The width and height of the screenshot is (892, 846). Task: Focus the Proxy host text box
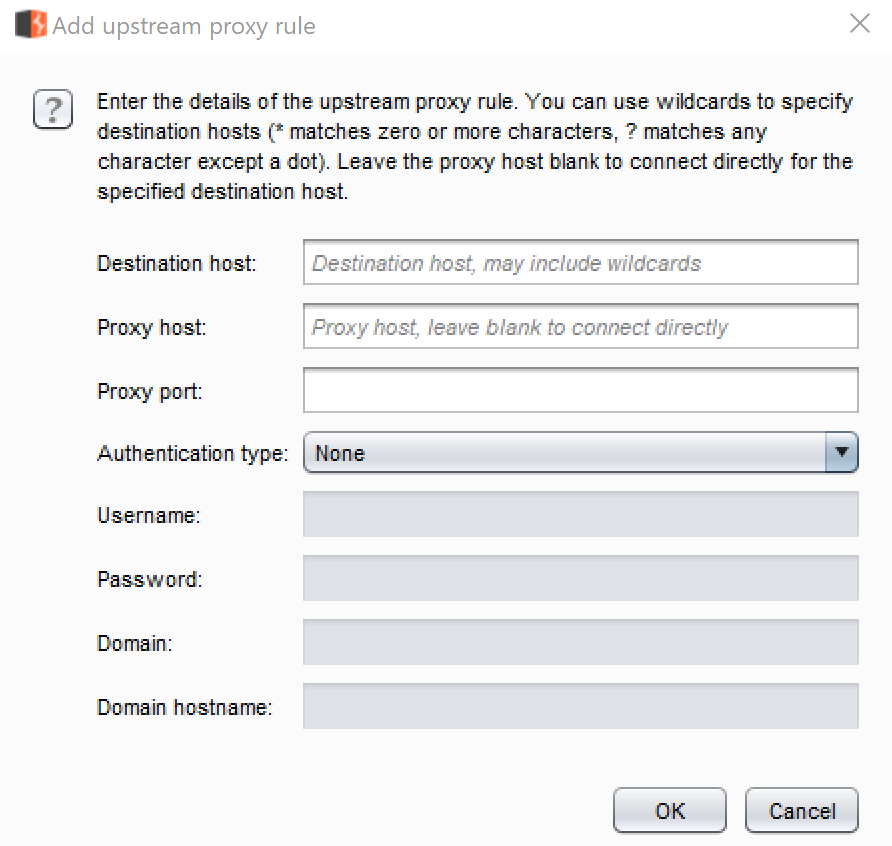tap(580, 327)
